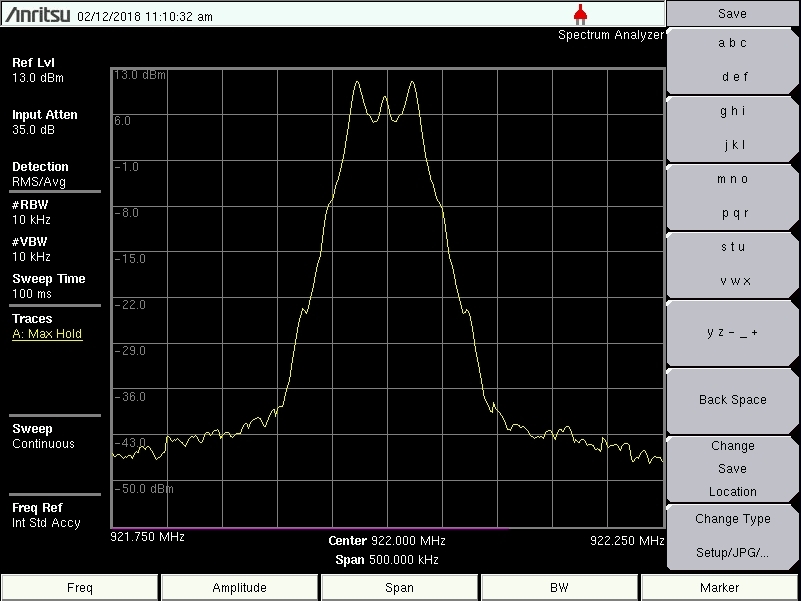Click the Detection RMS/Avg value
801x601 pixels.
tap(39, 182)
